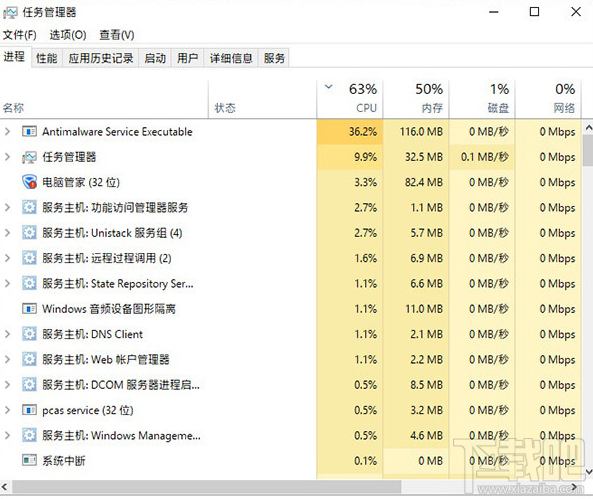Select the 系统中断 row name
Viewport: 593px width, 499px height.
point(64,460)
